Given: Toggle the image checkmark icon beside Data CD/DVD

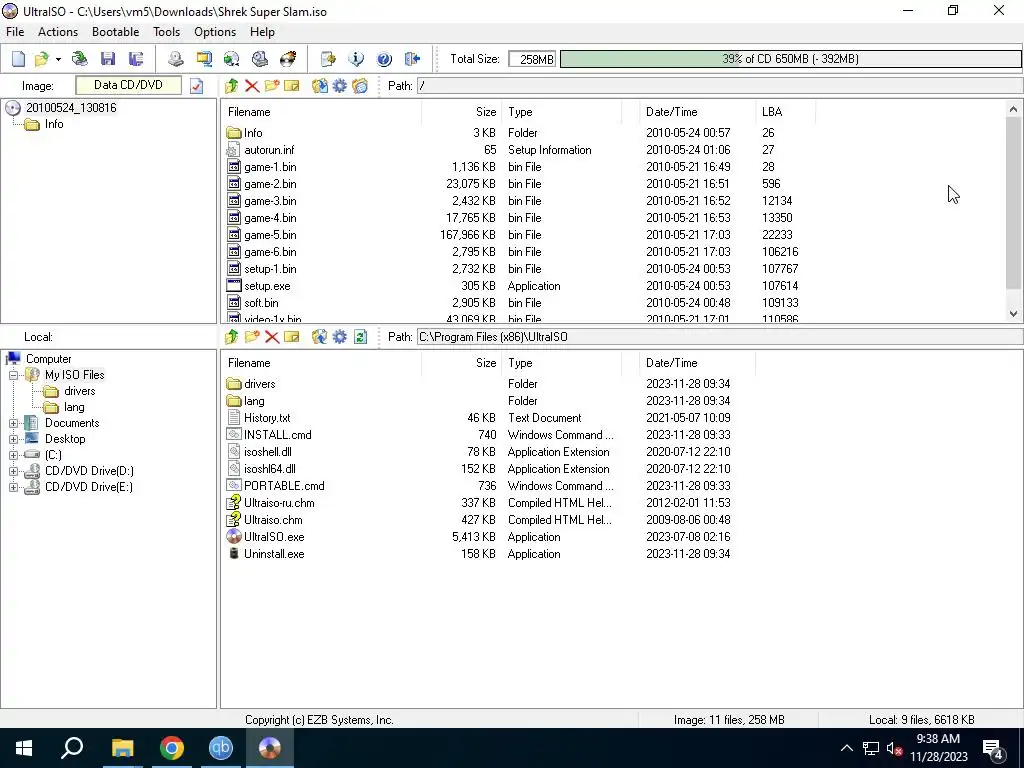Looking at the screenshot, I should tap(197, 86).
